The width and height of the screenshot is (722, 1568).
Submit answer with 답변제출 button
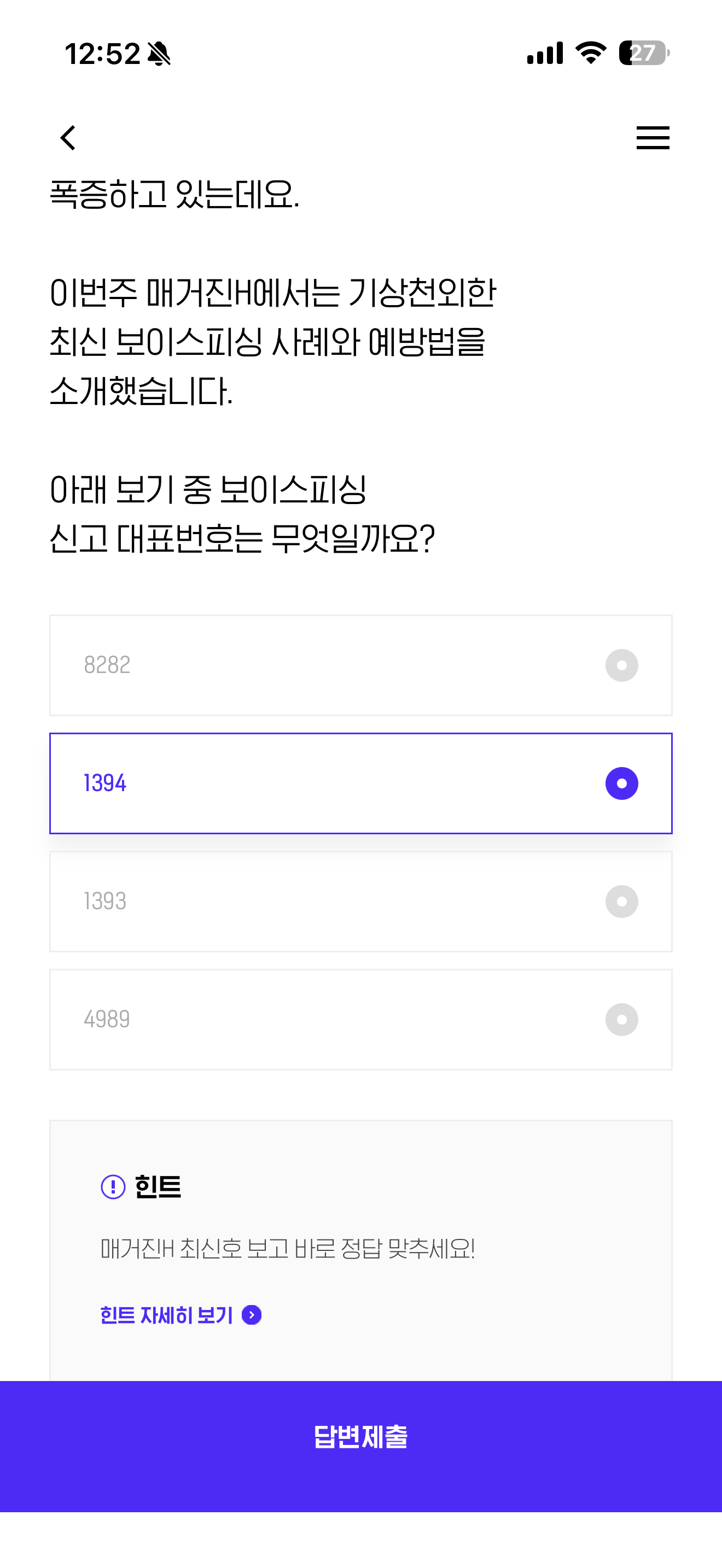point(361,1437)
